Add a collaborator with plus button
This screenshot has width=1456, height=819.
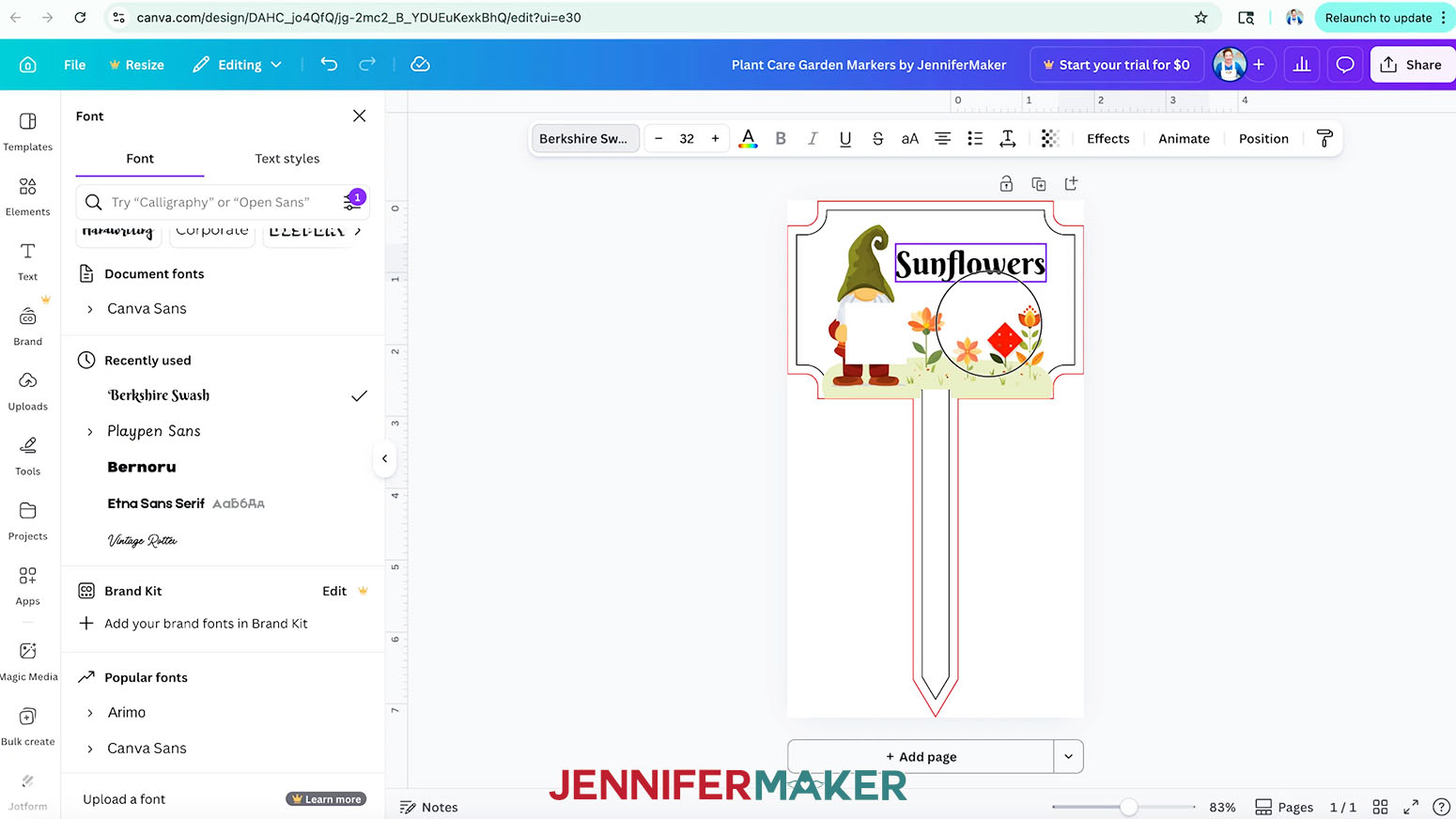pos(1259,65)
